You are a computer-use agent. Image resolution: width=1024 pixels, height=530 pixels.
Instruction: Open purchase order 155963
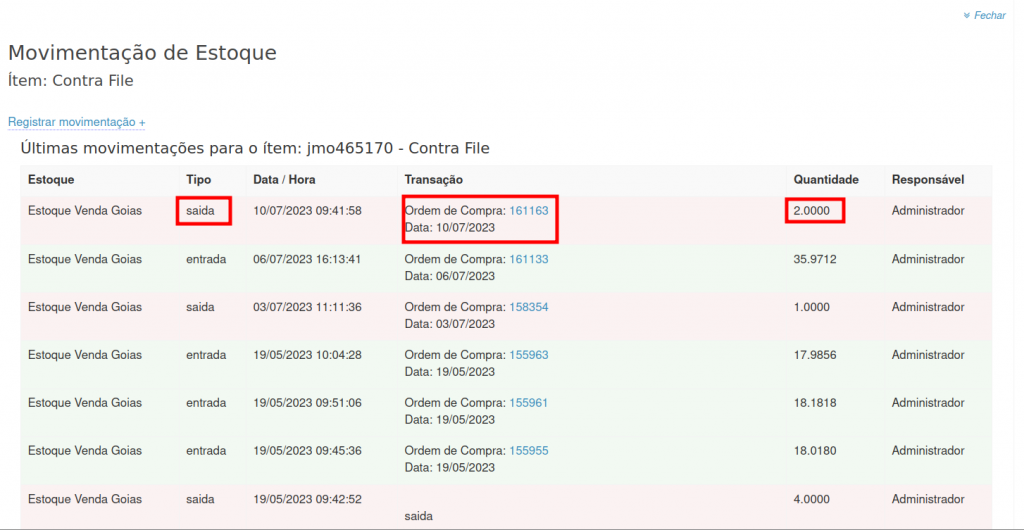coord(529,355)
